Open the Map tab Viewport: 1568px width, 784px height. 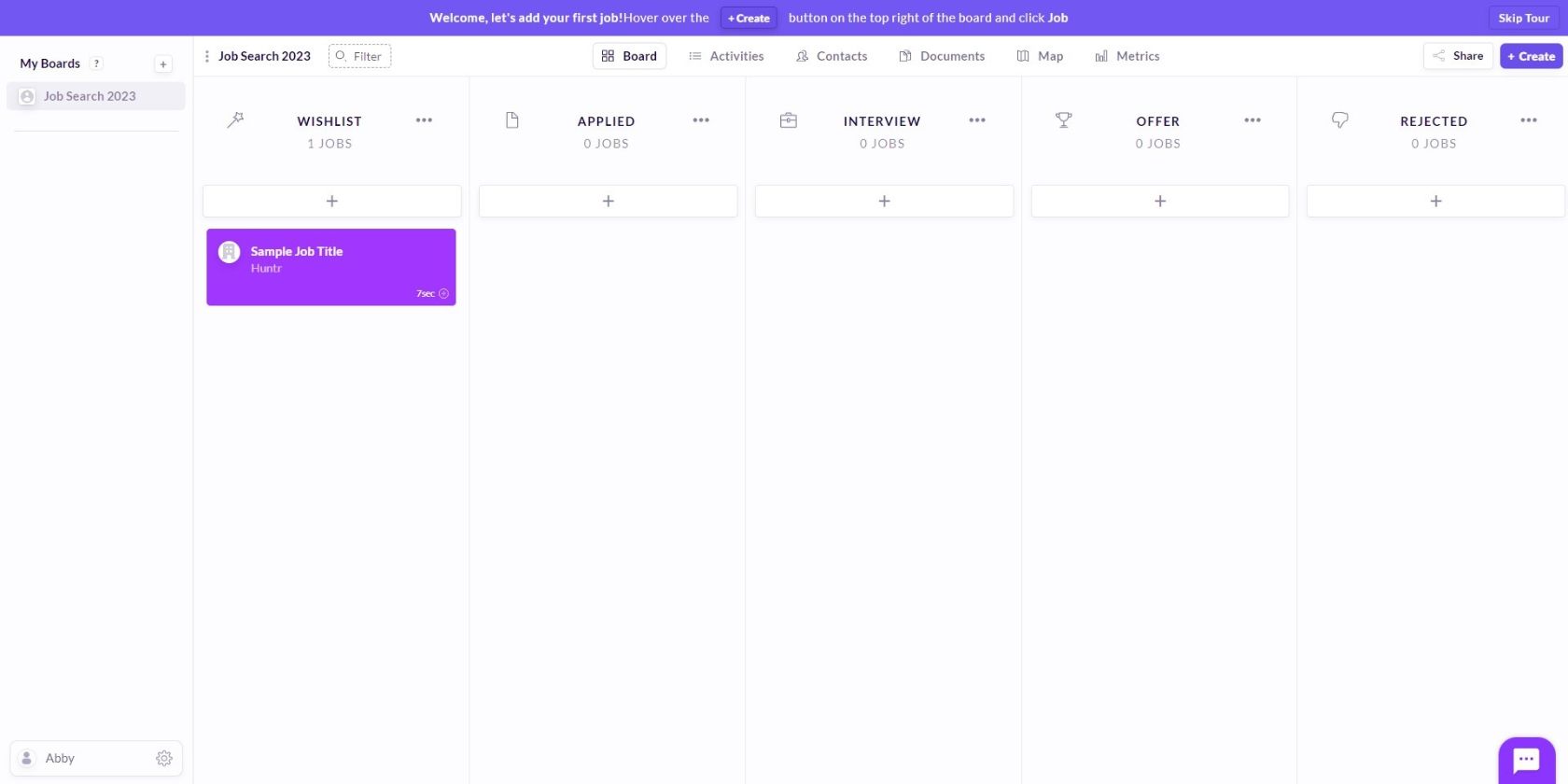(1040, 56)
